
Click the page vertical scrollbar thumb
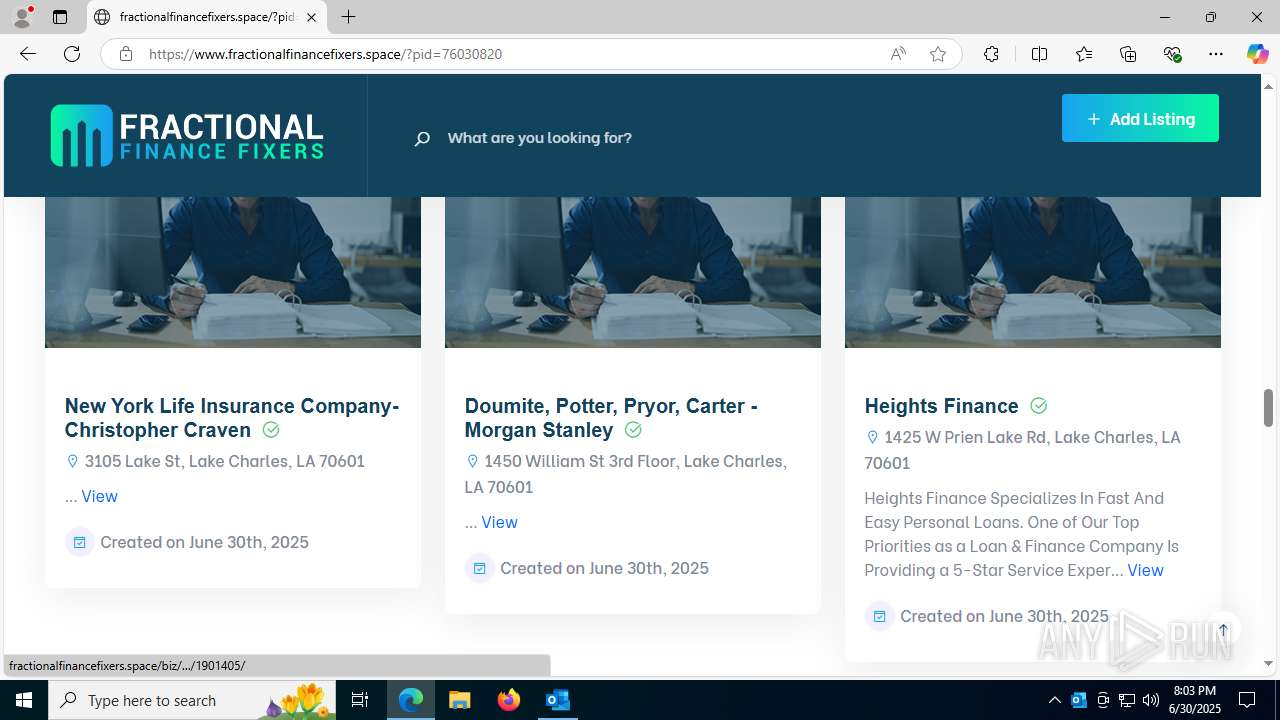(1268, 408)
